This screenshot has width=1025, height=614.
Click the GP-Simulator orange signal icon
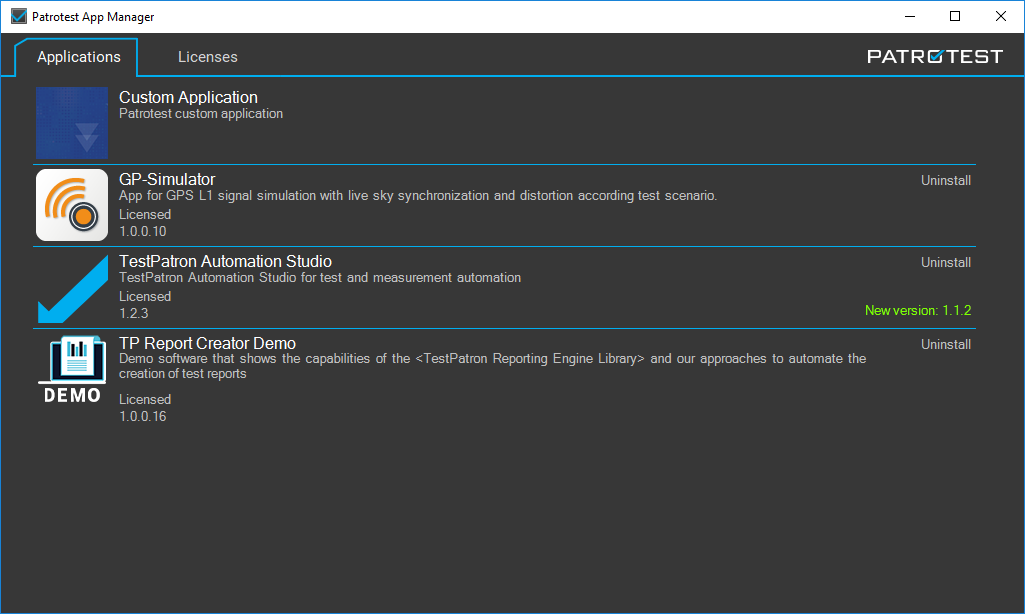click(x=72, y=205)
